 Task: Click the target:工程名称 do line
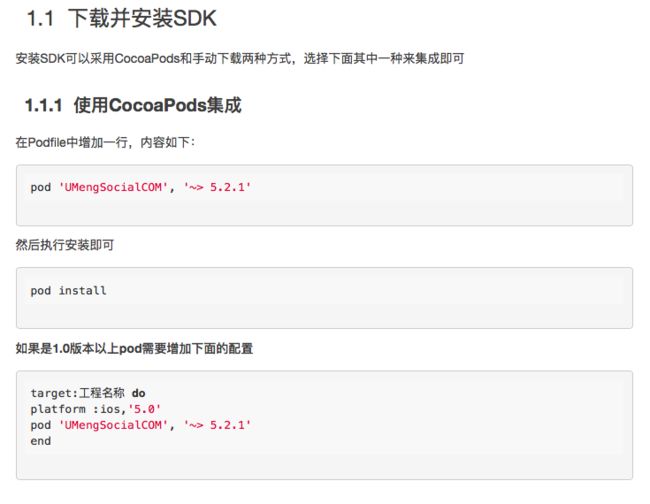(88, 393)
